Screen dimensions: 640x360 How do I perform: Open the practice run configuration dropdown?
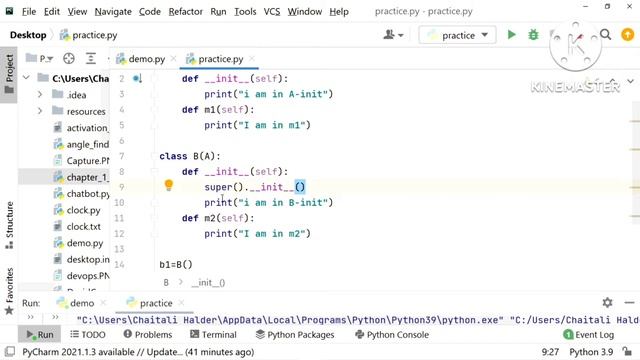(457, 35)
